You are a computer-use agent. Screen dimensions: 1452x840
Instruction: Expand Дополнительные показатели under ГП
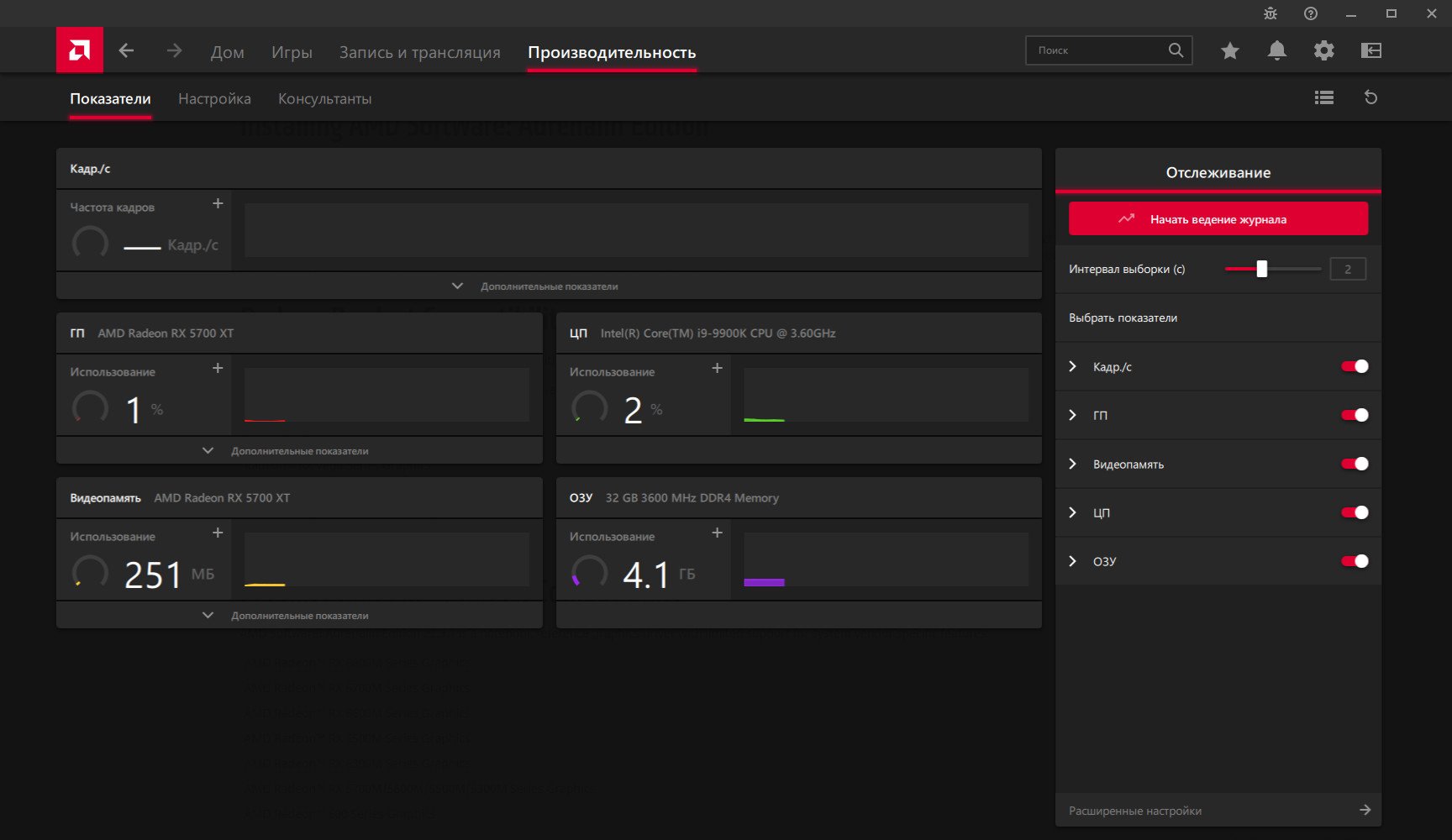(x=299, y=451)
